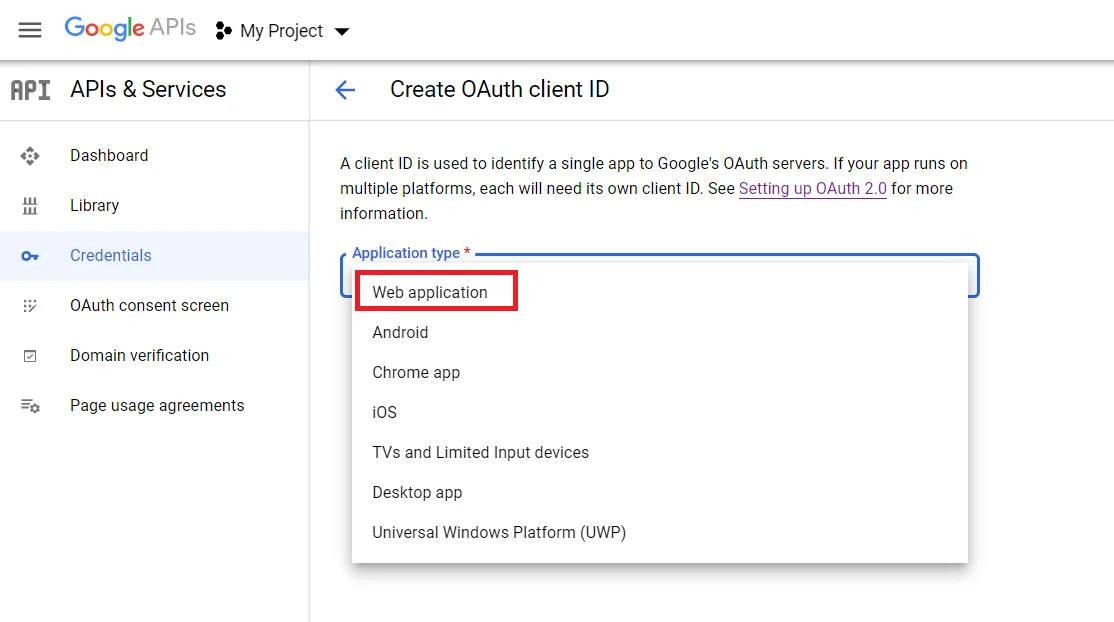The width and height of the screenshot is (1114, 622).
Task: Click the API logo next to APIs & Services
Action: [30, 89]
